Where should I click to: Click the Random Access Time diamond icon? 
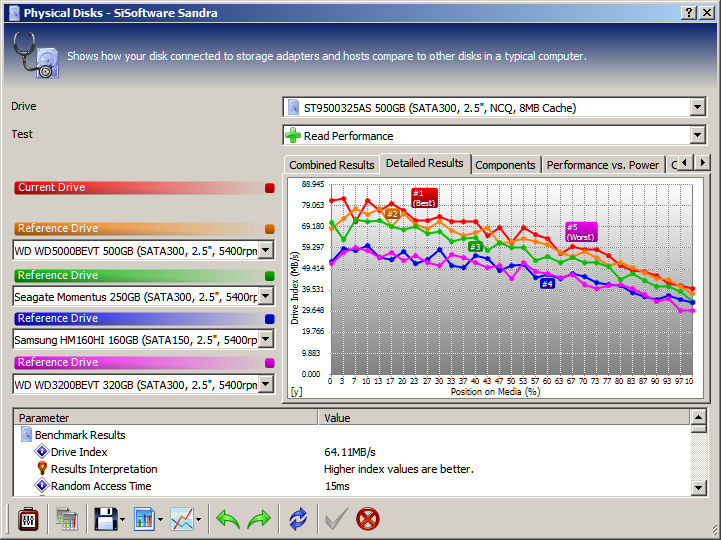pyautogui.click(x=42, y=485)
